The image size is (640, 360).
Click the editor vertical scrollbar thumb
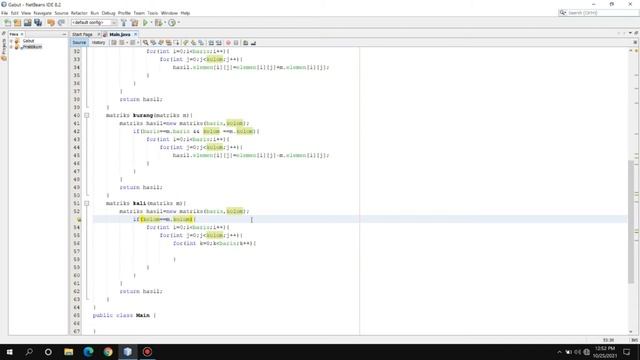click(631, 221)
